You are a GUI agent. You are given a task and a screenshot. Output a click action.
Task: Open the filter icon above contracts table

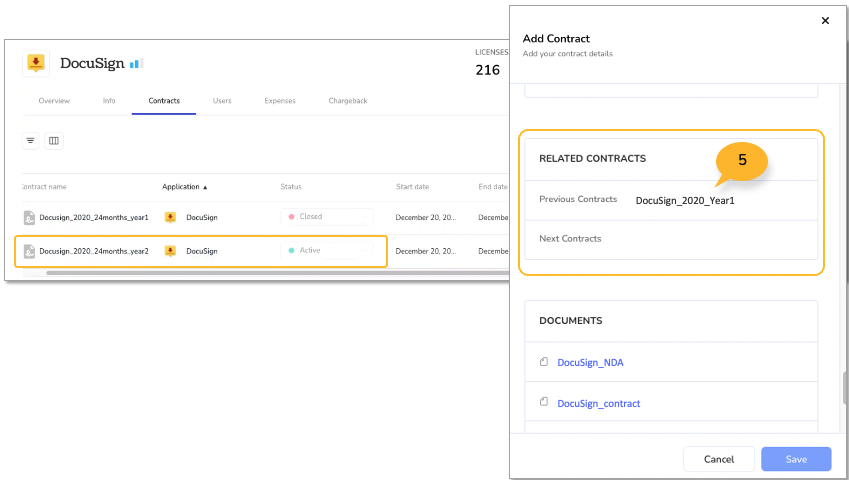(x=30, y=141)
